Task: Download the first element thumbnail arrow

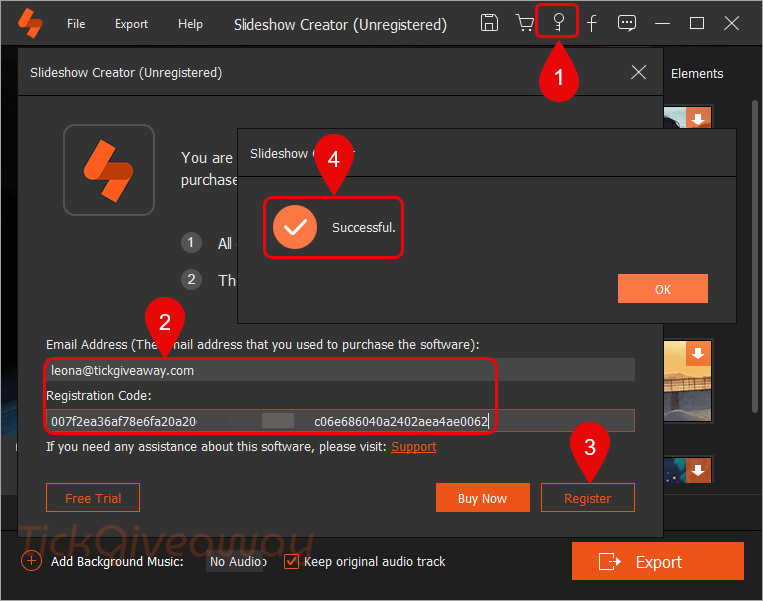Action: point(698,118)
